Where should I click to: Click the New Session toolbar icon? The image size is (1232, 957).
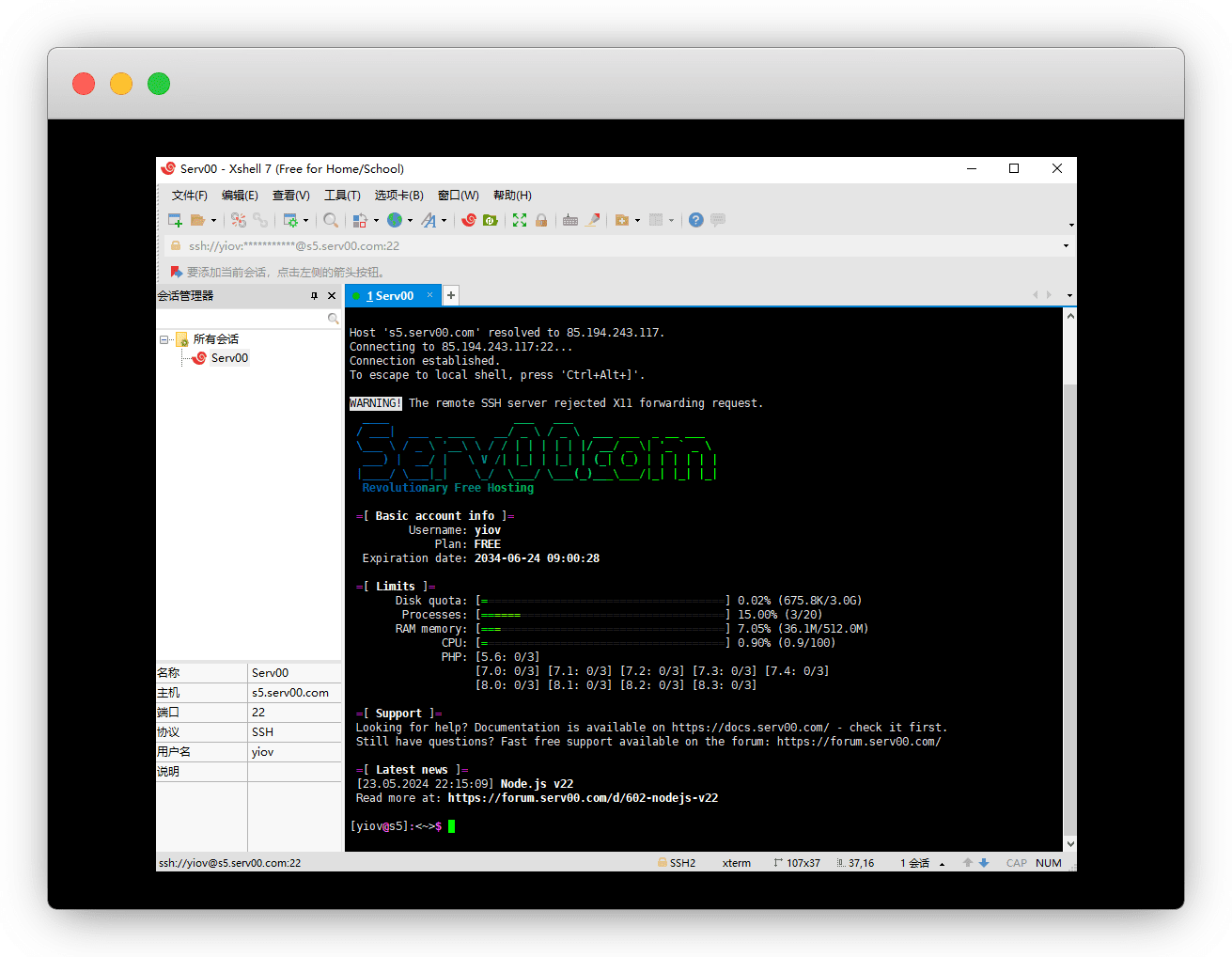(x=175, y=220)
